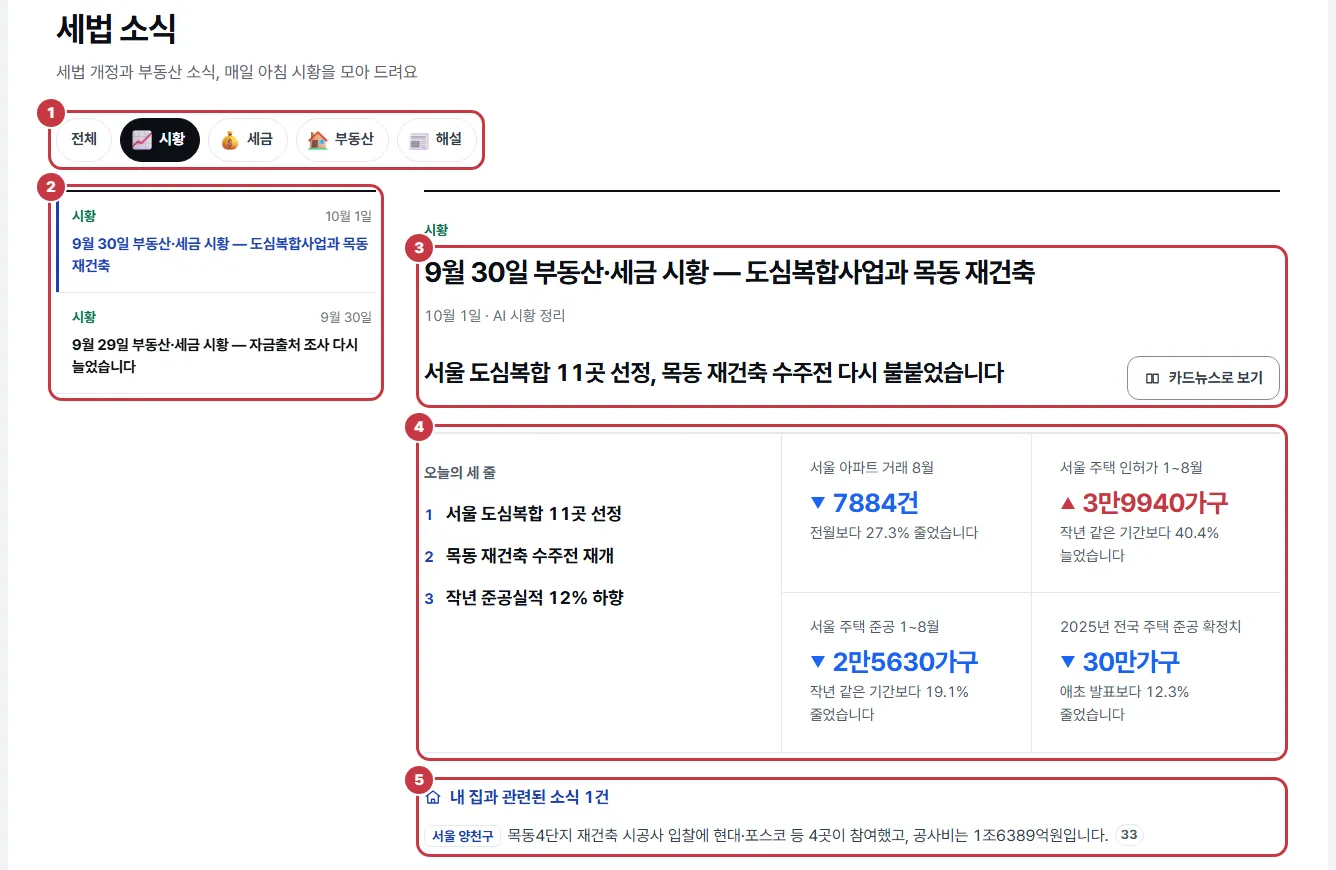Click the 30만가구 stat value
This screenshot has width=1336, height=870.
click(x=1120, y=662)
